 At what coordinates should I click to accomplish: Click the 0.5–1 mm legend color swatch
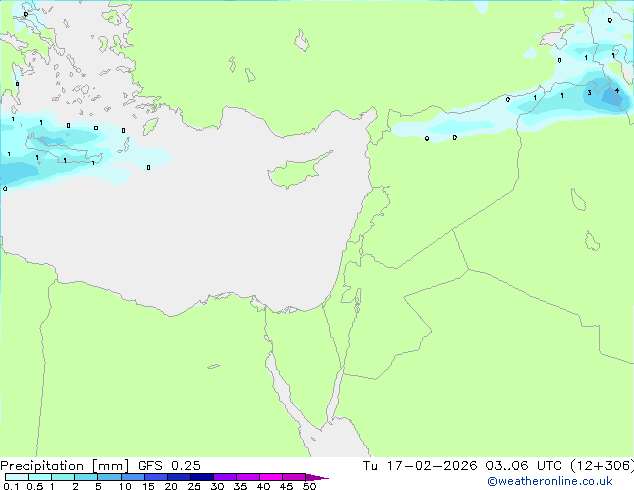[x=40, y=477]
